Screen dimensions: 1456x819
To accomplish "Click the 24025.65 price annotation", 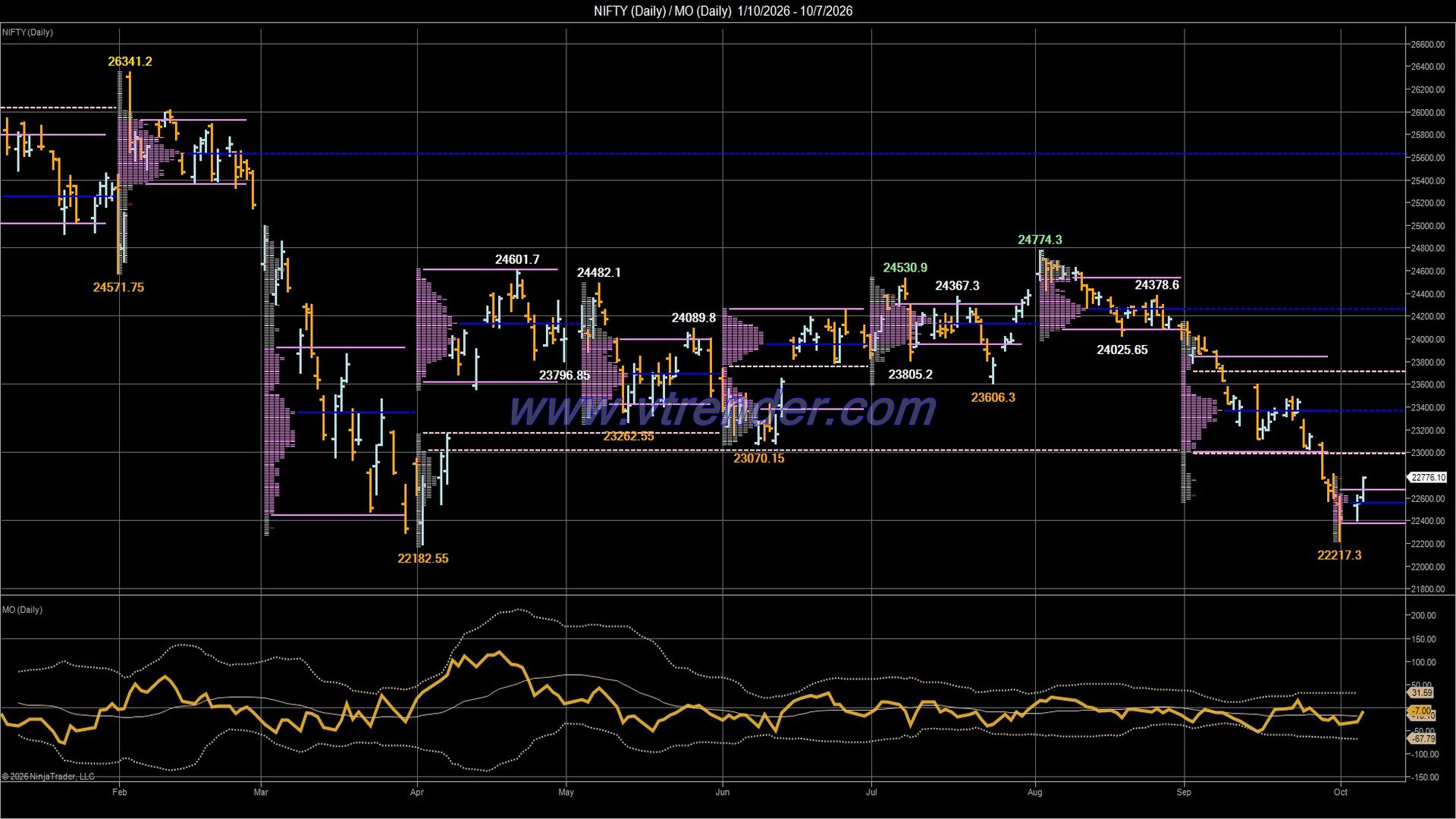I will [x=1122, y=350].
